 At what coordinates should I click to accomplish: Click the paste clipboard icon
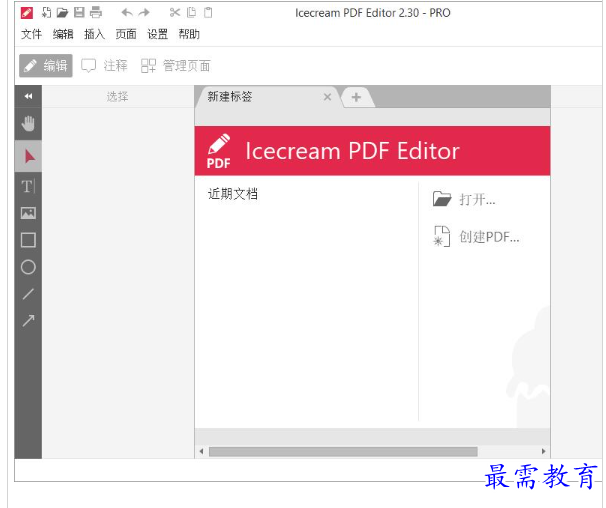coord(208,13)
